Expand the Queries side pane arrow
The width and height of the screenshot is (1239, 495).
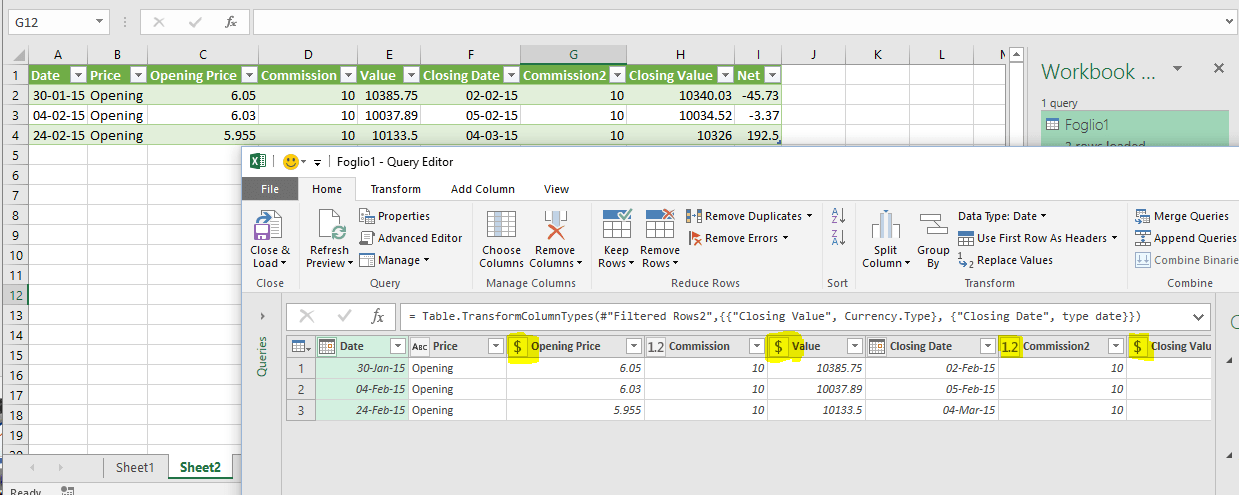[263, 316]
